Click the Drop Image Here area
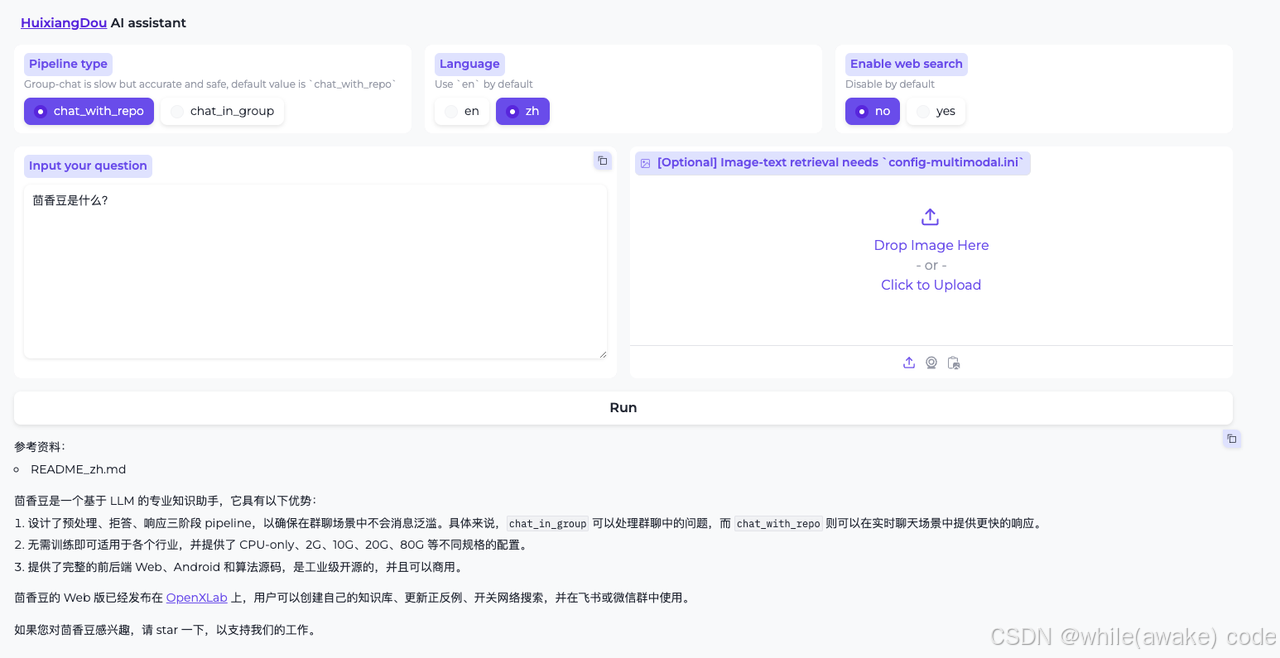Screen dimensions: 1280x658 coord(931,245)
